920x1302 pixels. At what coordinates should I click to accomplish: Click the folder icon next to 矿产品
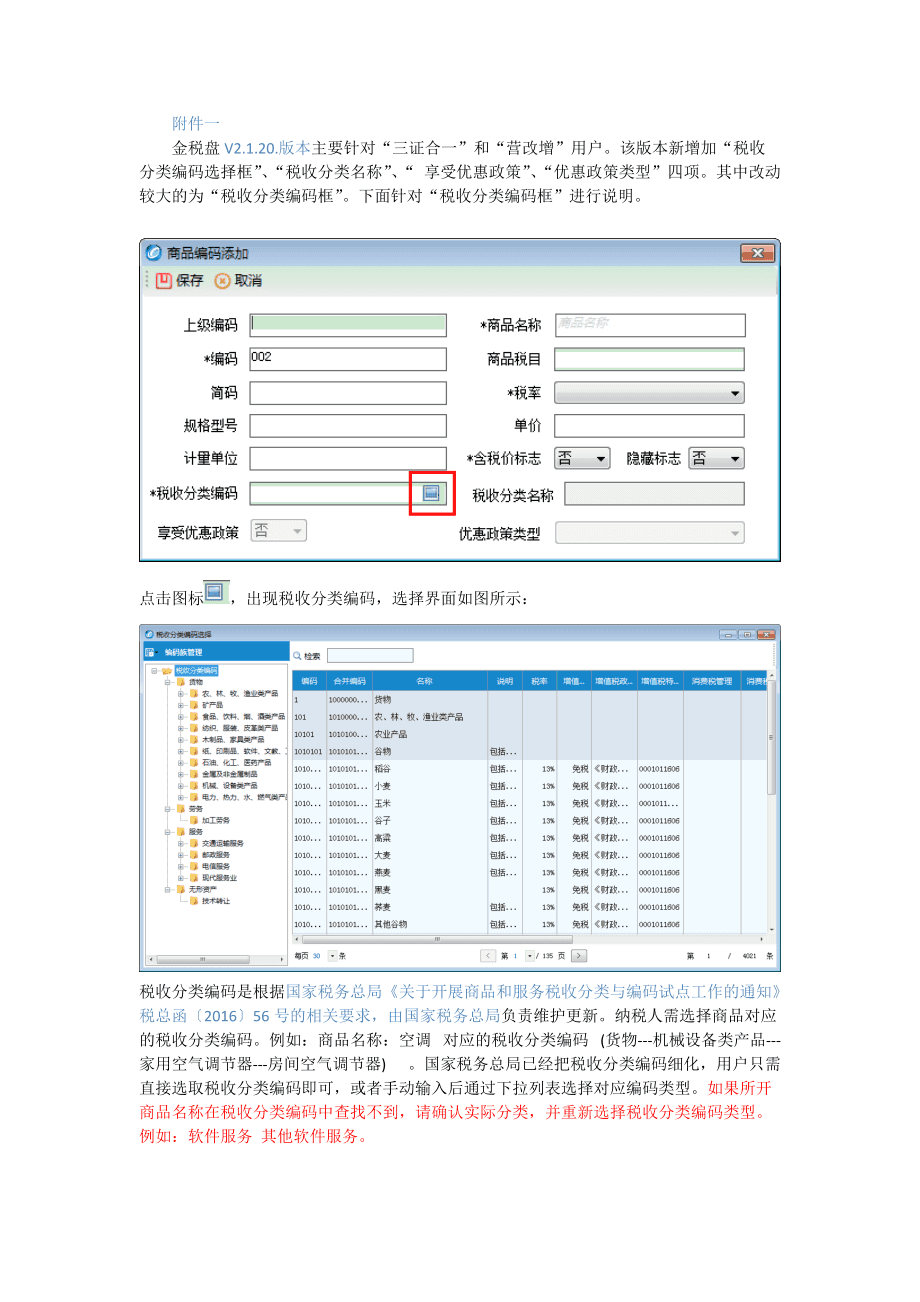point(194,705)
